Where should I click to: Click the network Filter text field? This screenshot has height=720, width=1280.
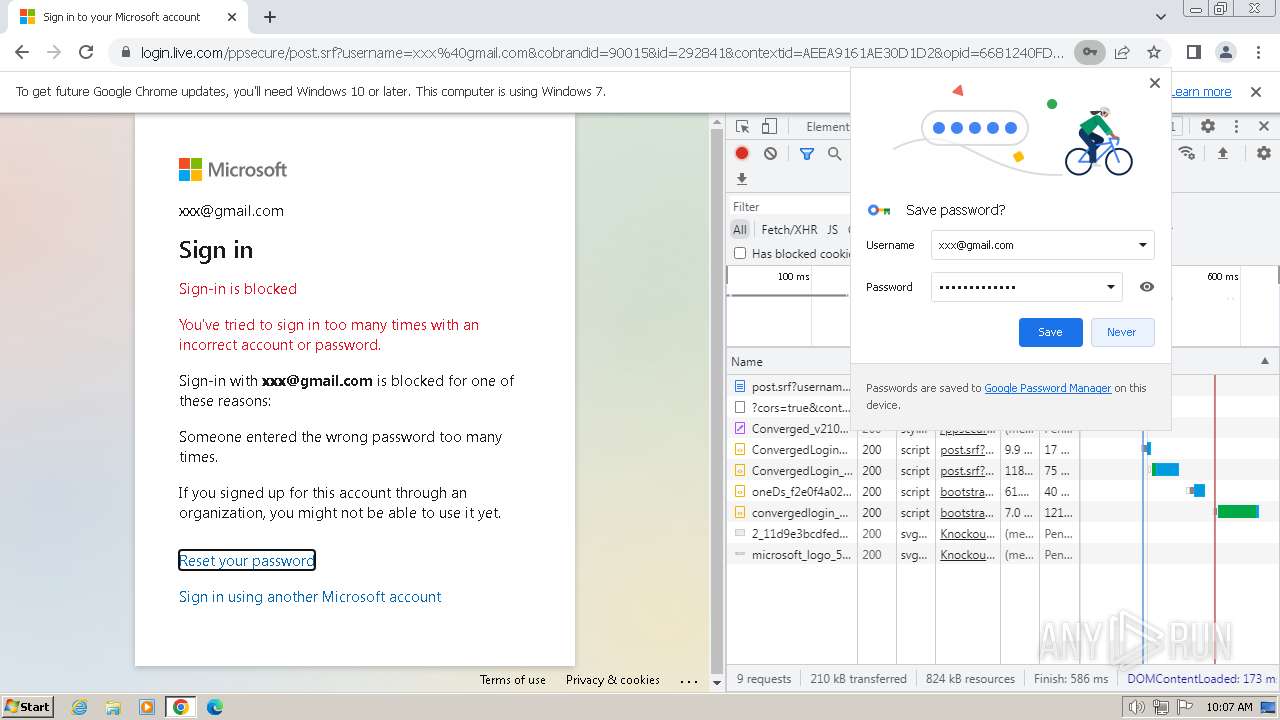click(790, 207)
